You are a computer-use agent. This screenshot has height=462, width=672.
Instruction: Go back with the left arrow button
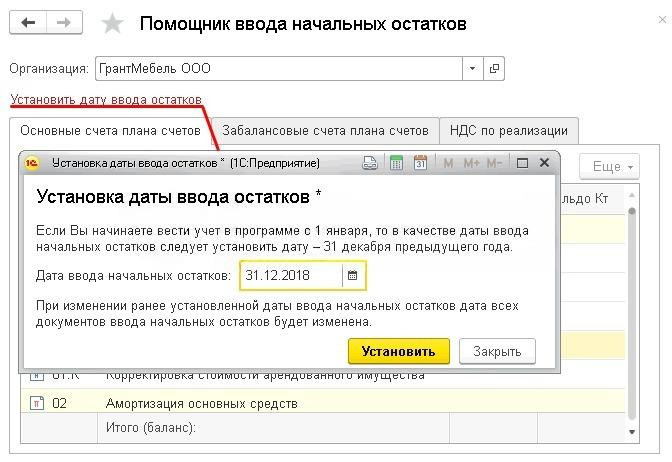coord(28,22)
